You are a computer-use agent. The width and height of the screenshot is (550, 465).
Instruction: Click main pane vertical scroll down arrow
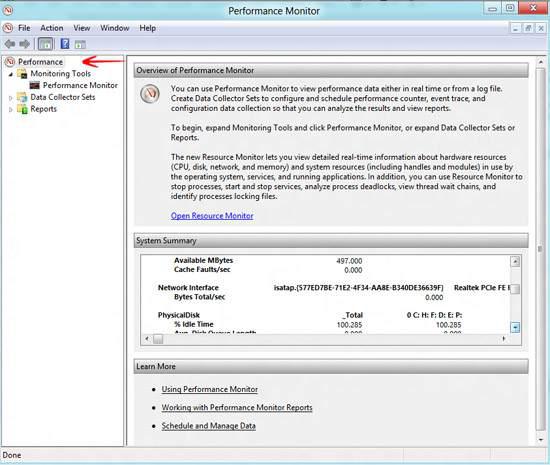pyautogui.click(x=541, y=440)
